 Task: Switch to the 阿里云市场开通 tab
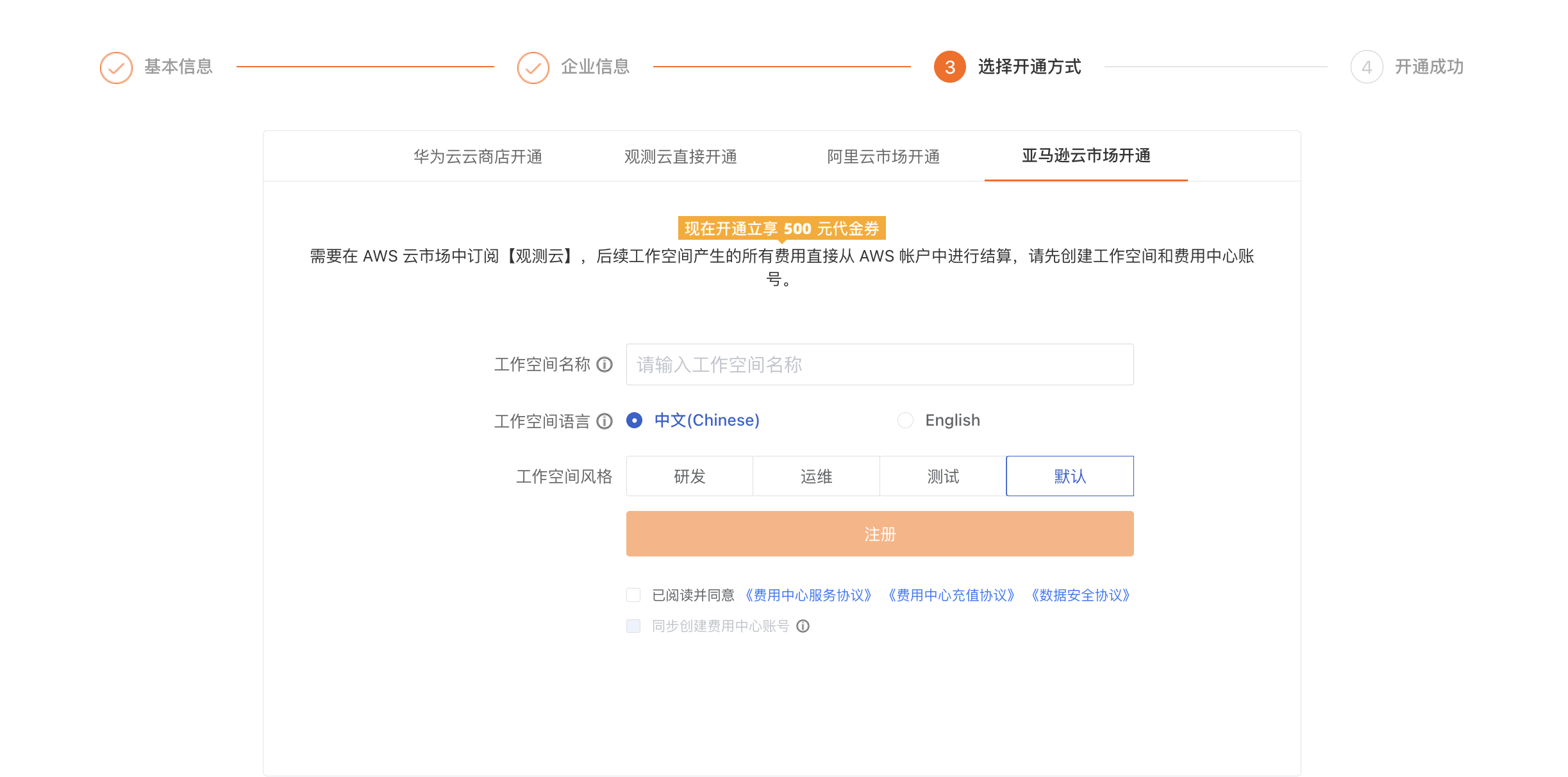tap(883, 156)
